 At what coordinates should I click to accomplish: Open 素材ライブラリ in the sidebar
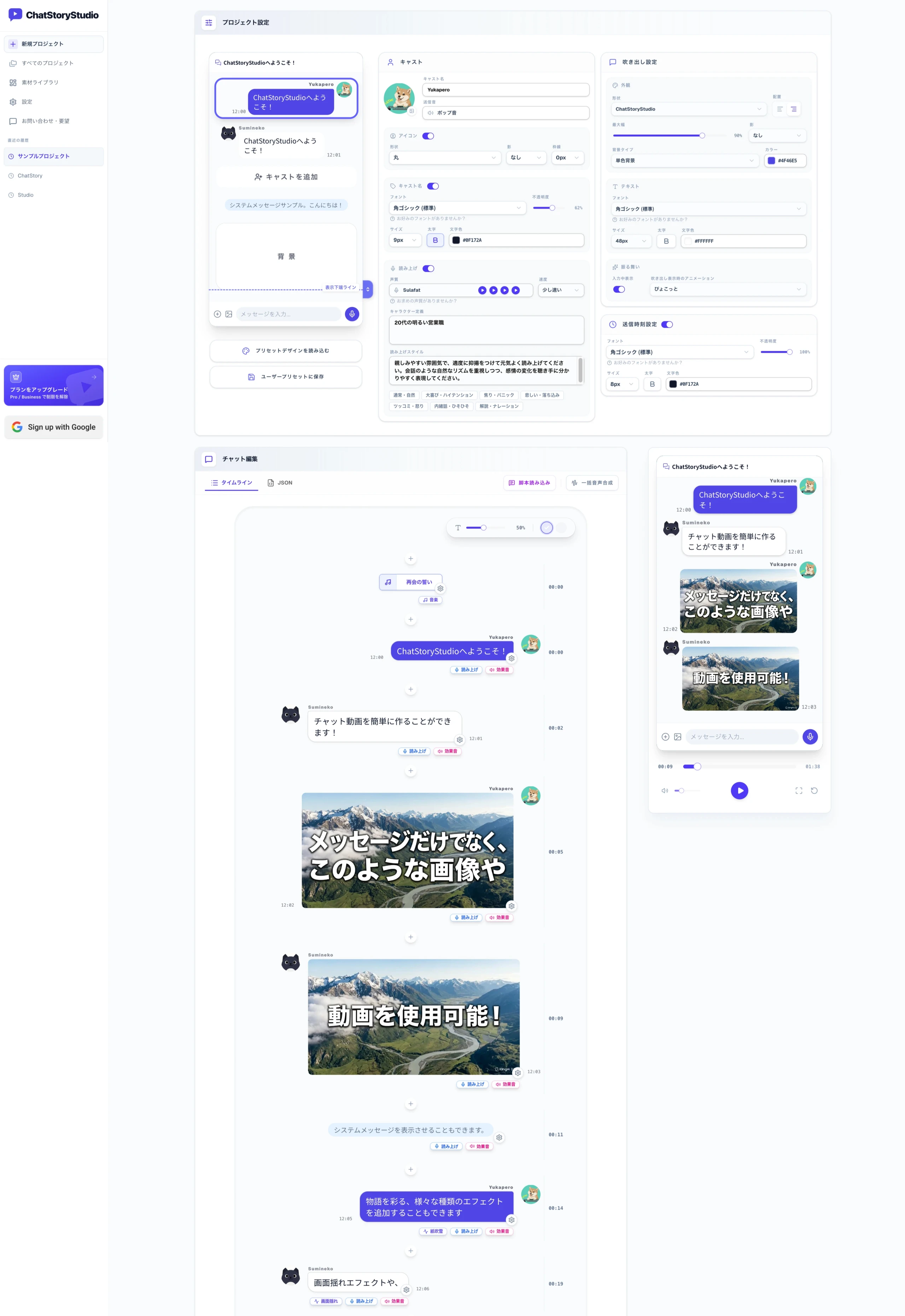54,83
